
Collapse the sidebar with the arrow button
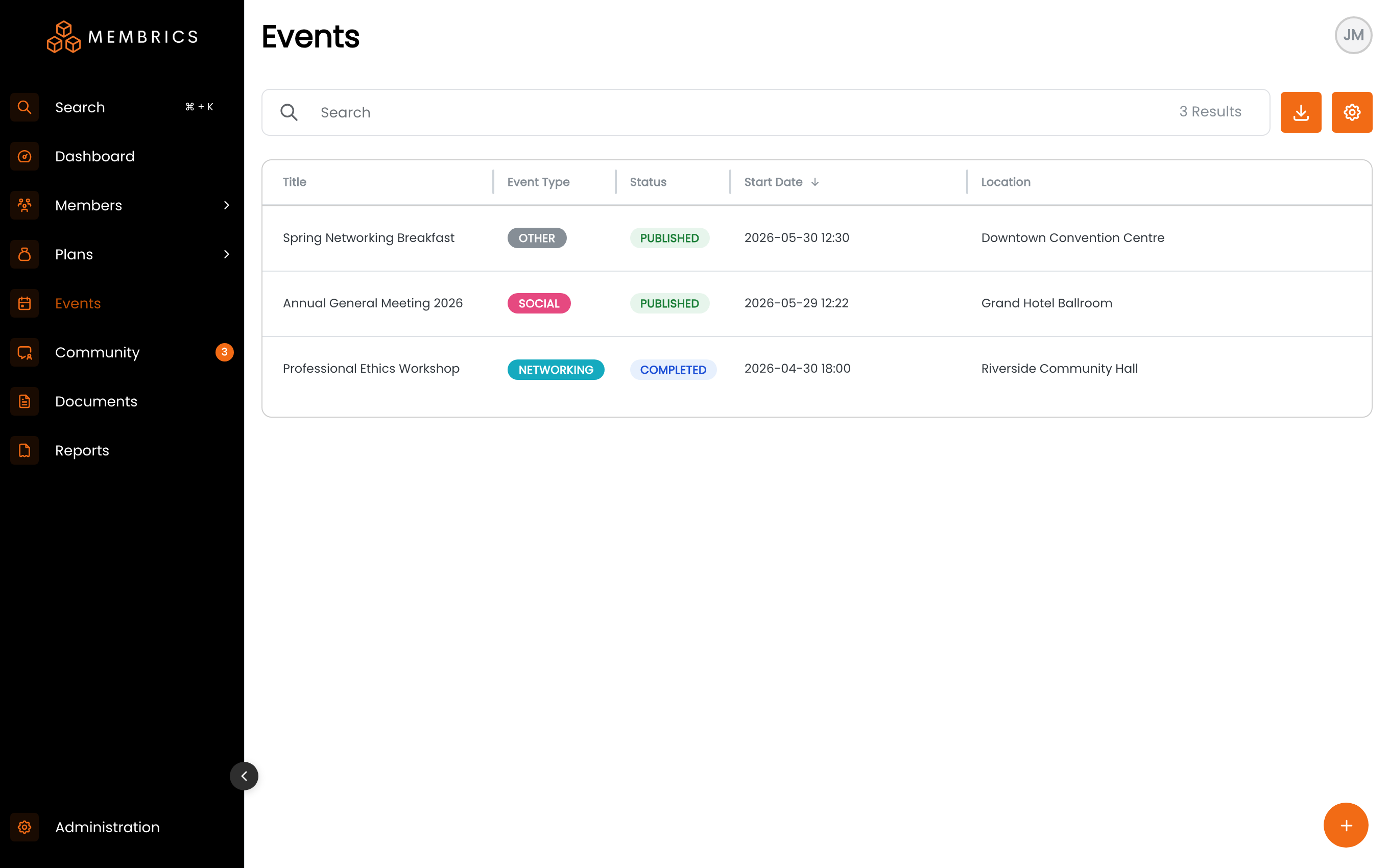click(x=244, y=776)
